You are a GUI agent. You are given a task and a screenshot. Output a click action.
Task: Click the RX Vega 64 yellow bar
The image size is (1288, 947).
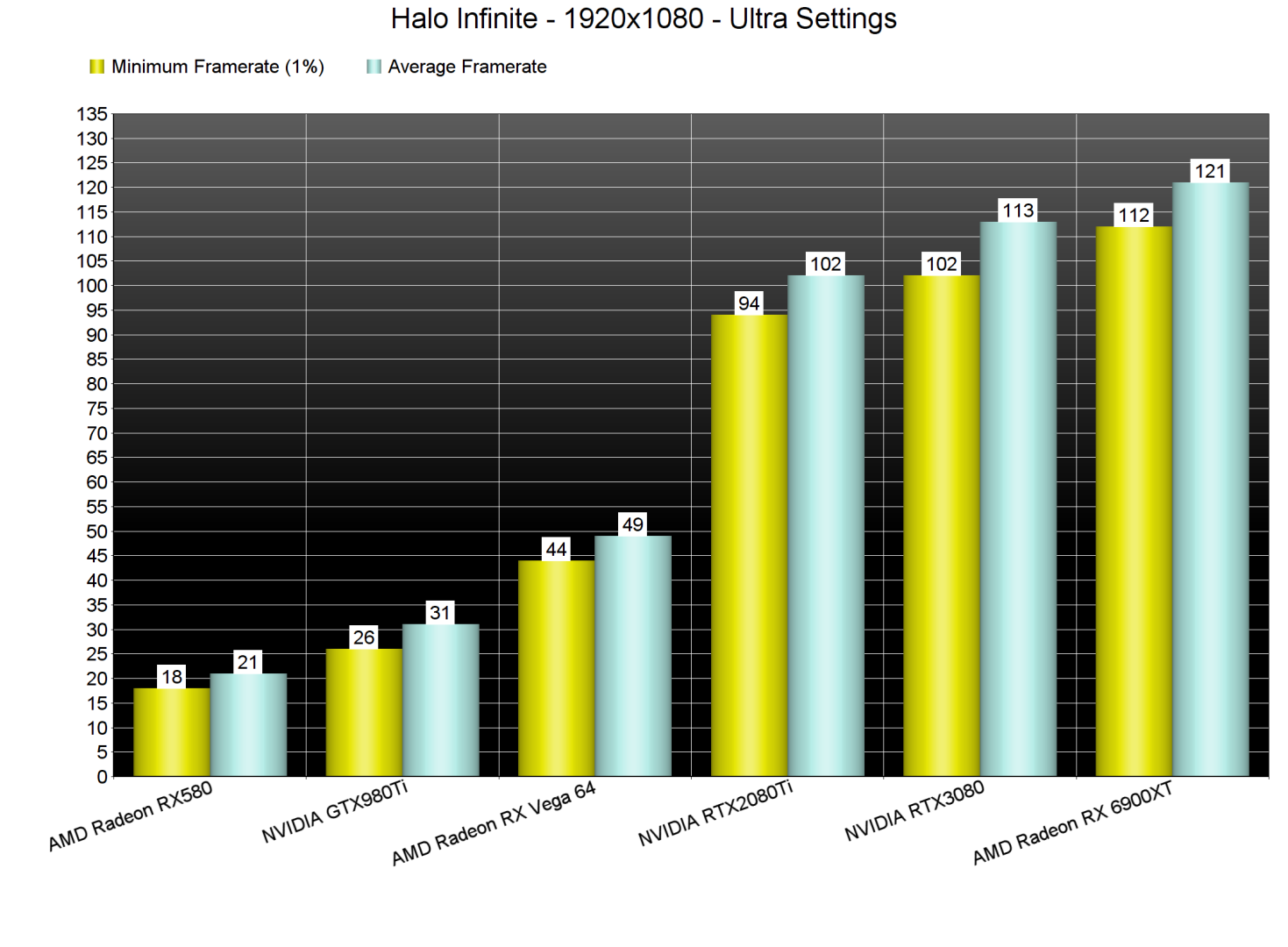pos(555,666)
